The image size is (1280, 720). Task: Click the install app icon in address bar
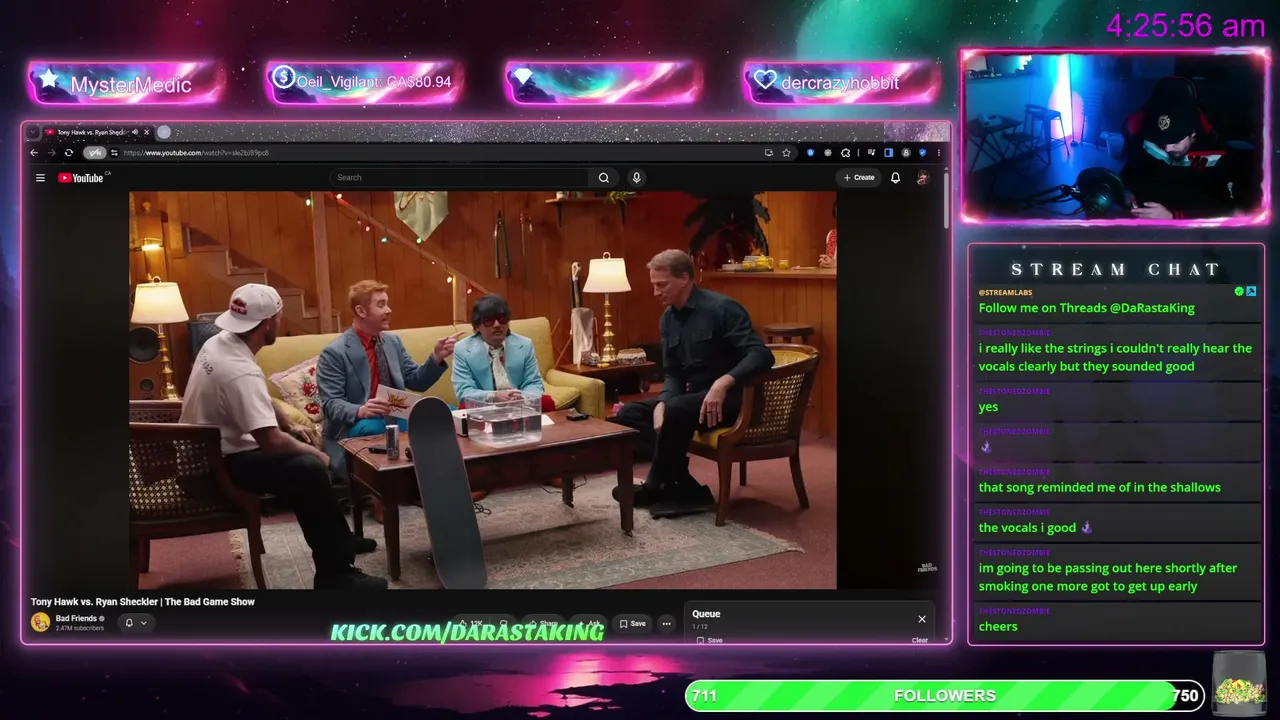(x=768, y=153)
